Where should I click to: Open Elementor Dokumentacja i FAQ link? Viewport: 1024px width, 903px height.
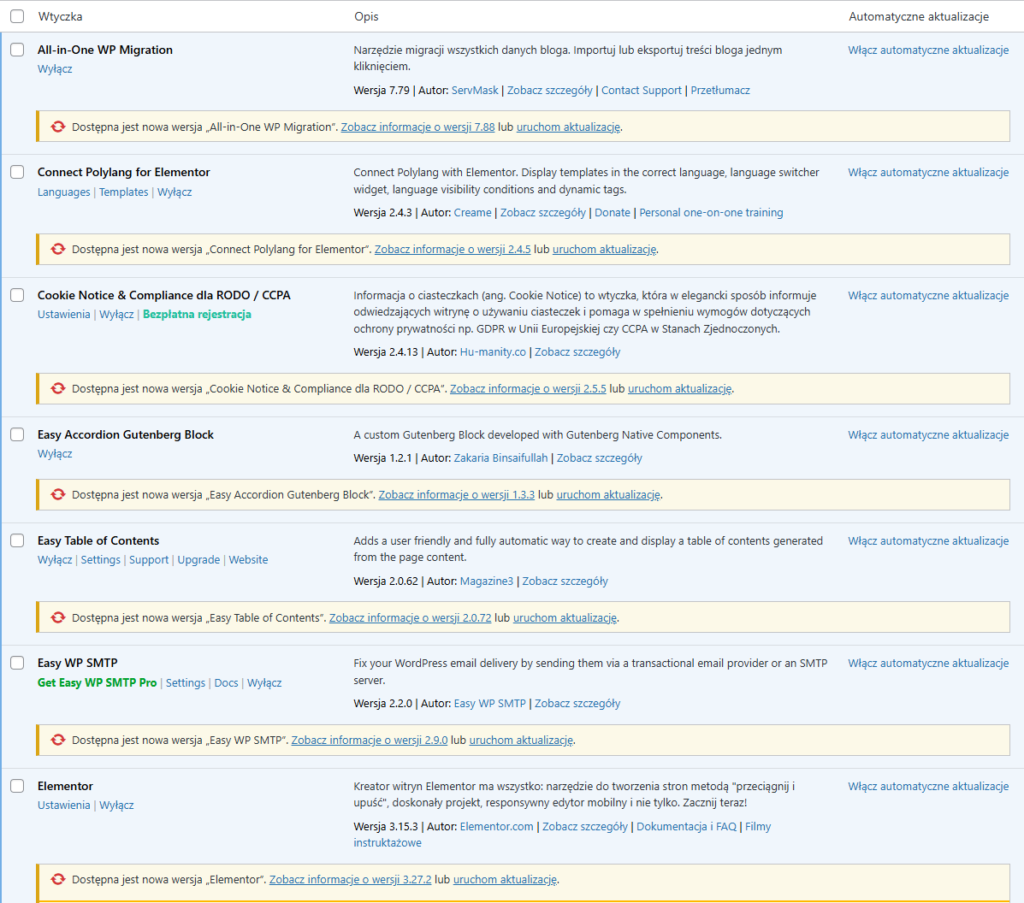coord(686,827)
